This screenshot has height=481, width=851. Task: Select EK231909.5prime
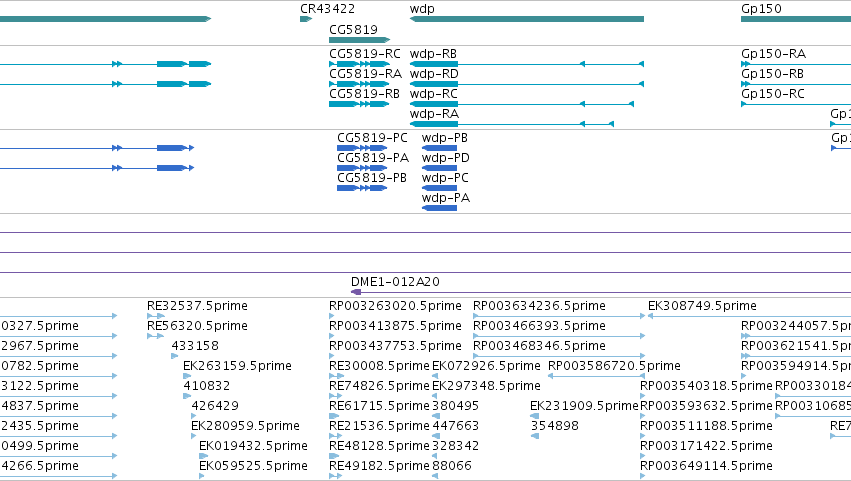coord(584,406)
